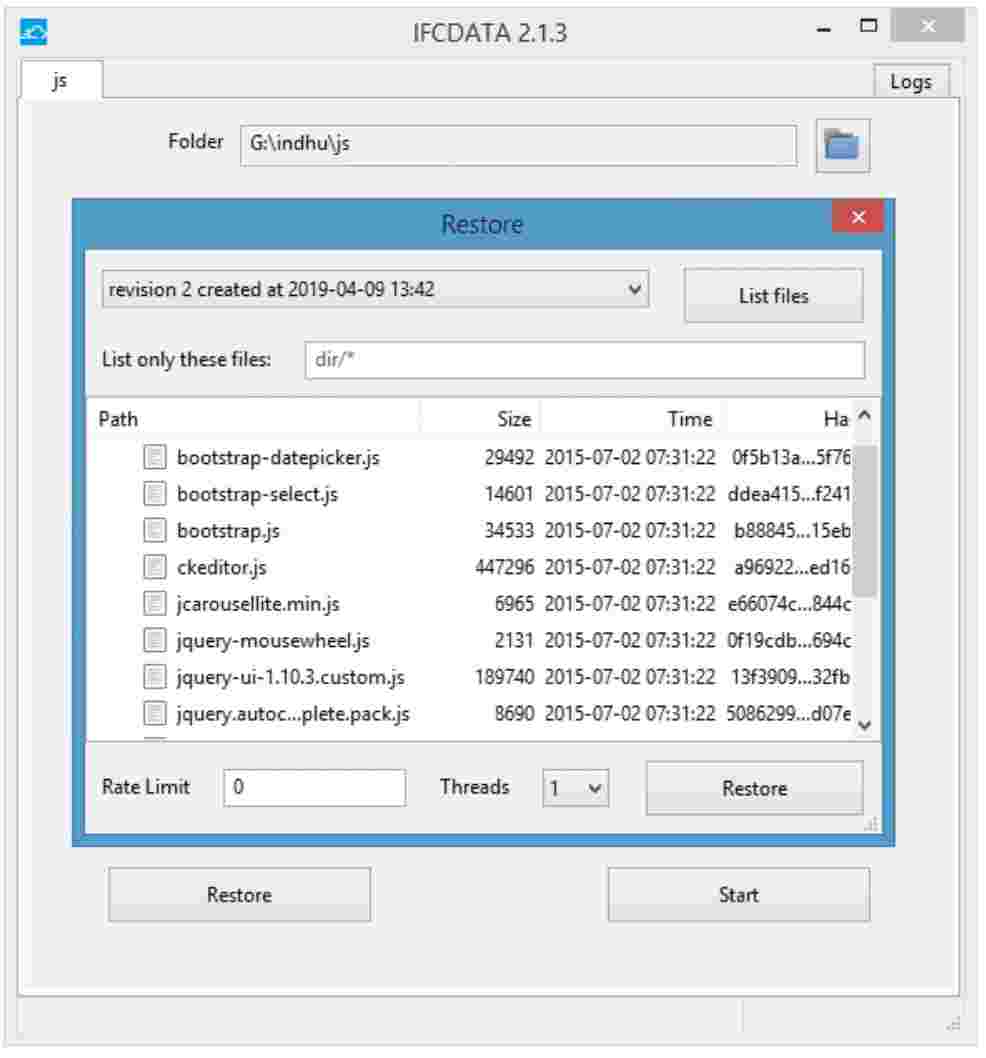The width and height of the screenshot is (986, 1058).
Task: Open the revision selection dropdown
Action: tap(375, 289)
